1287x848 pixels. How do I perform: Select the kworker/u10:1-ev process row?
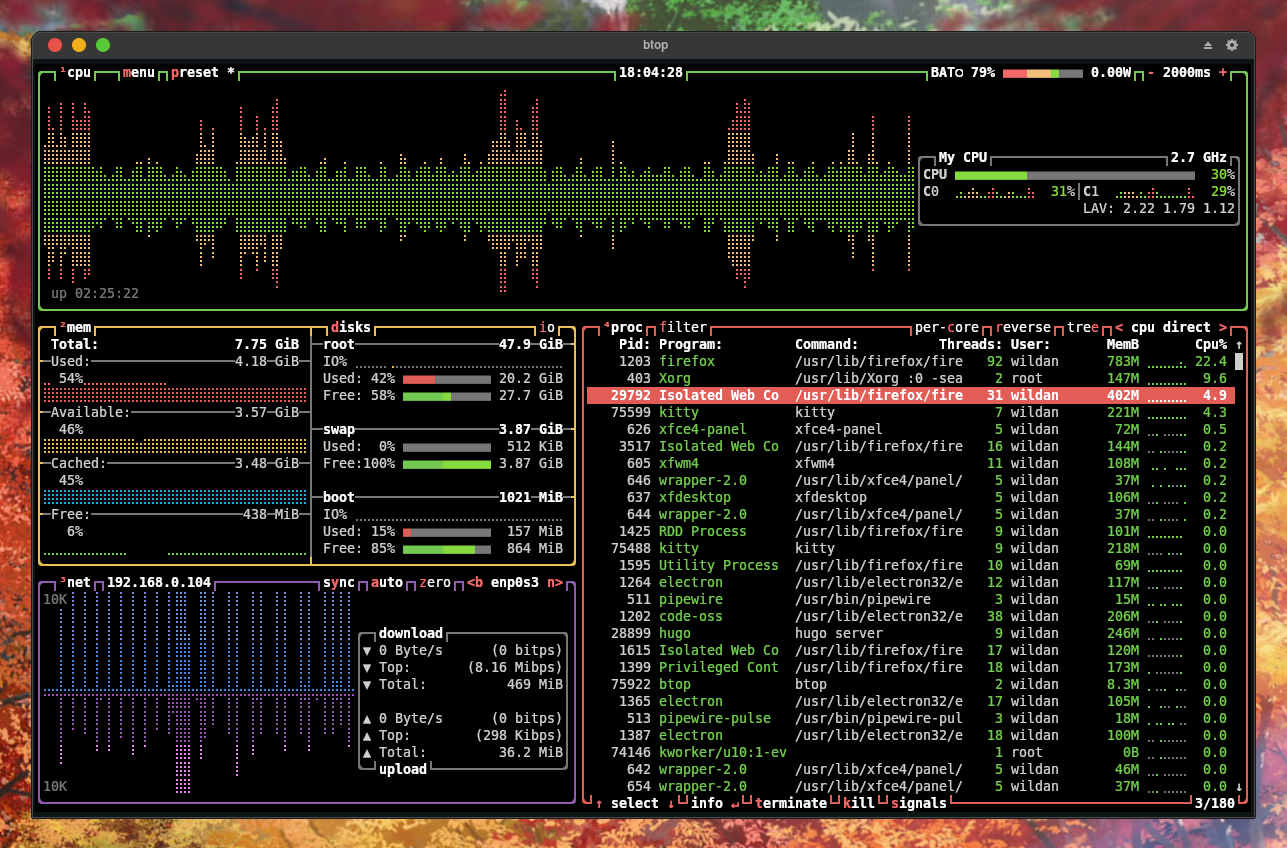pyautogui.click(x=911, y=752)
